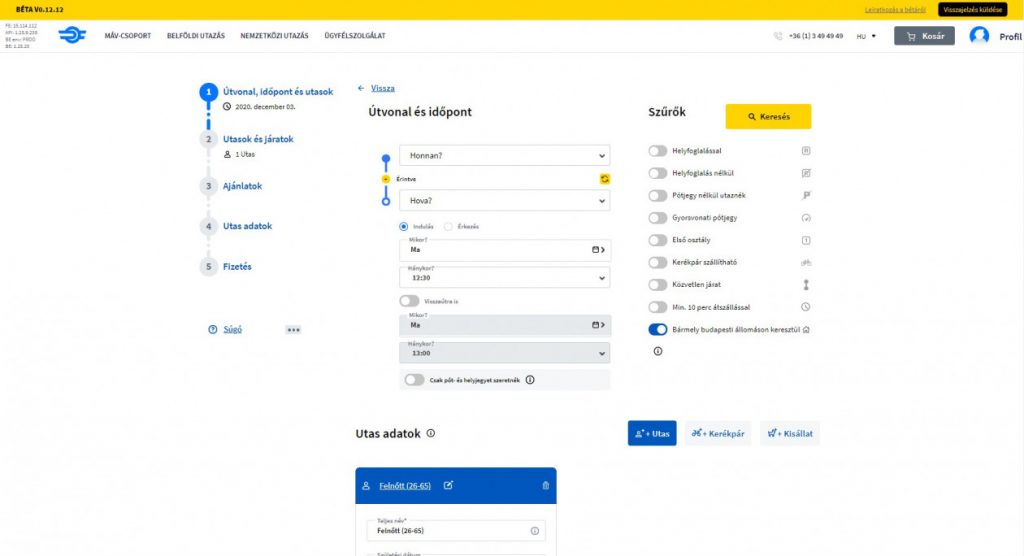Open the Belföldi utazás menu

coord(195,36)
